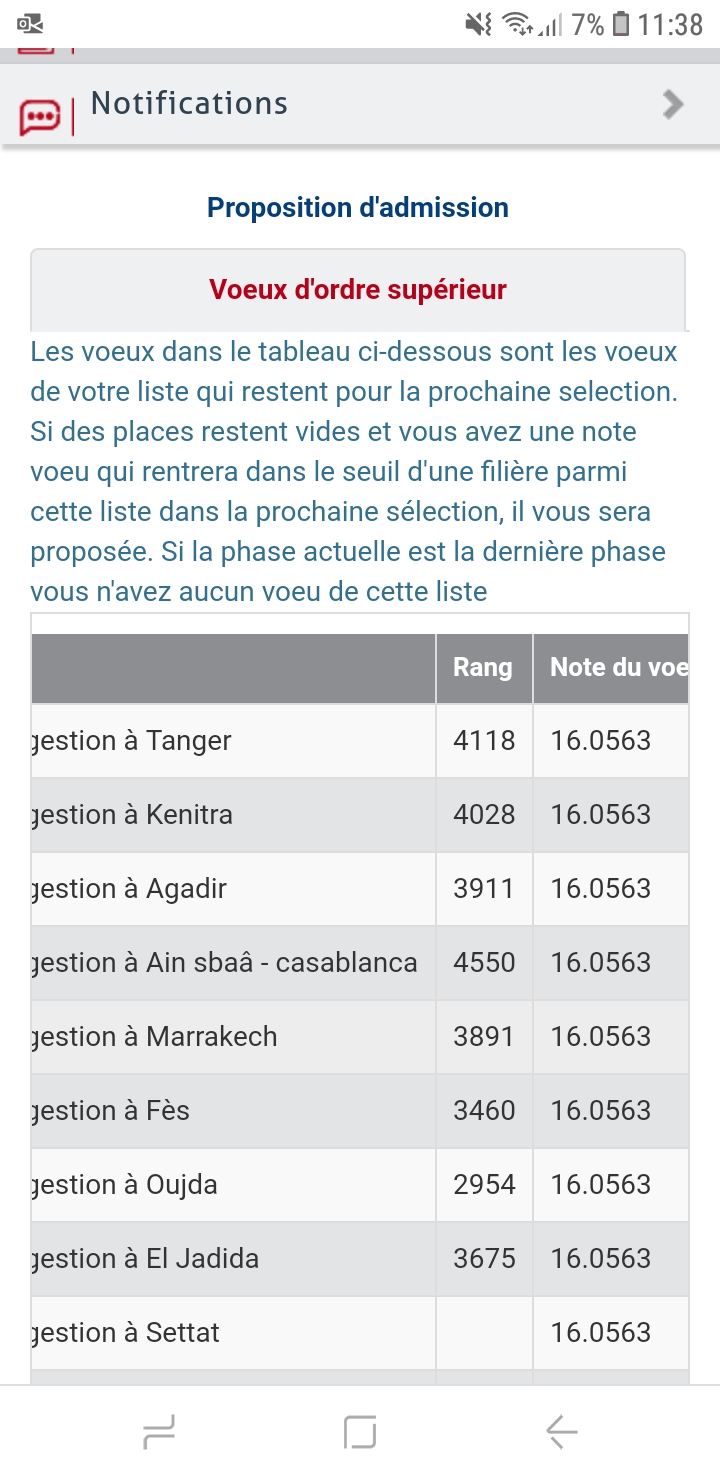Select the Voeux d'ordre supérieur tab
The image size is (720, 1480).
click(358, 290)
